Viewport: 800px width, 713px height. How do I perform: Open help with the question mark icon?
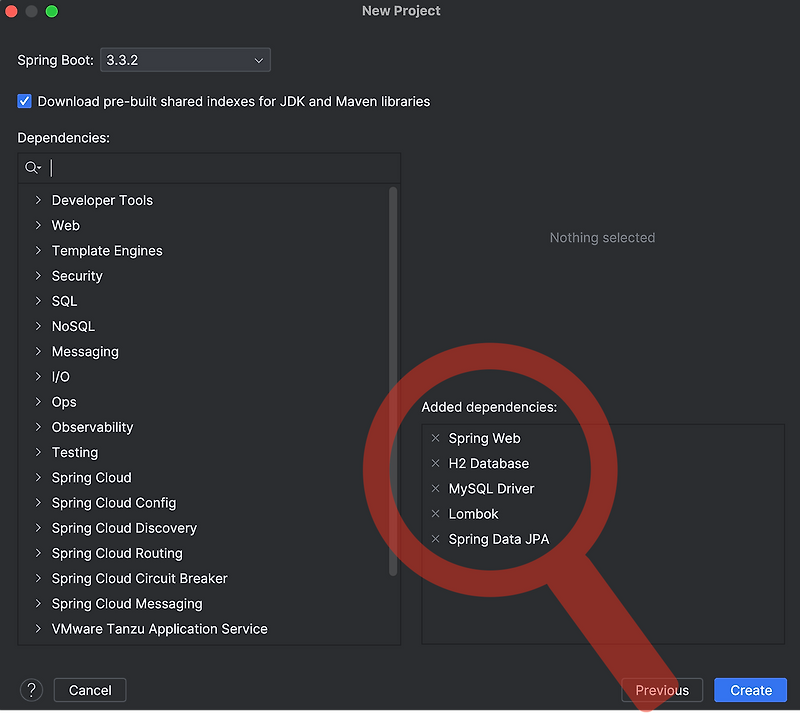[31, 690]
